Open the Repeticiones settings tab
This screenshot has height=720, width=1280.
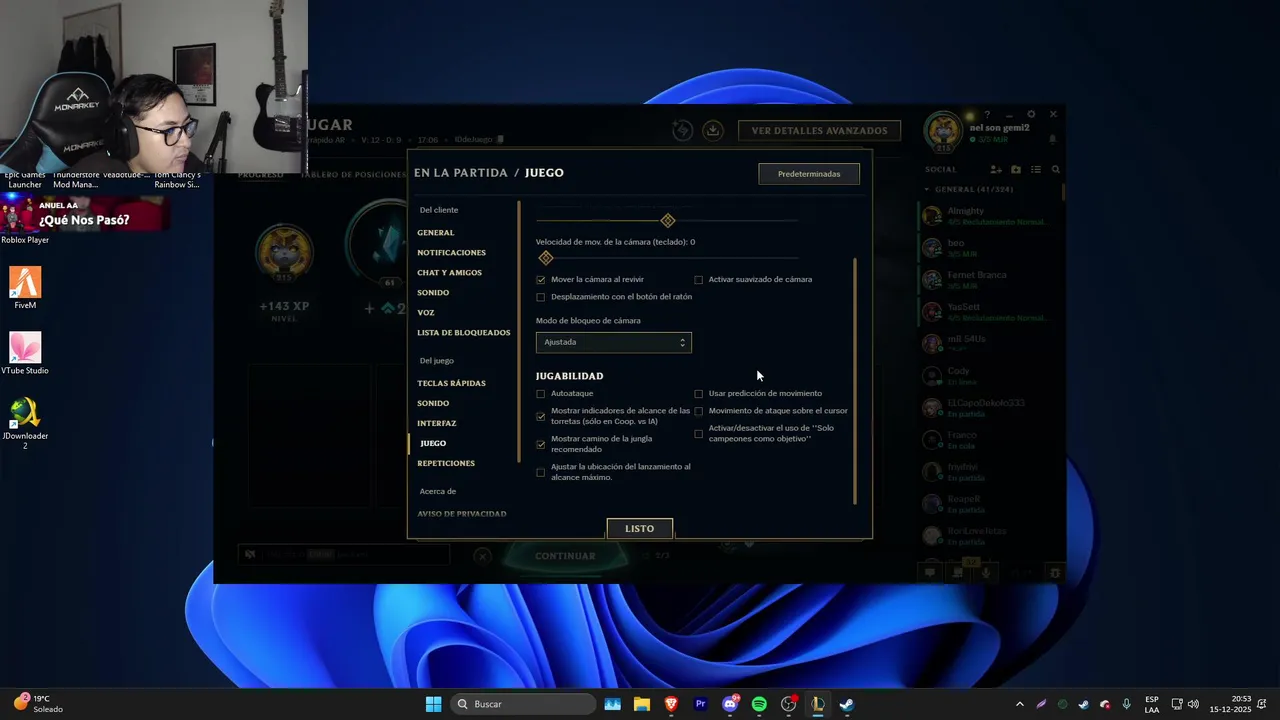tap(446, 463)
